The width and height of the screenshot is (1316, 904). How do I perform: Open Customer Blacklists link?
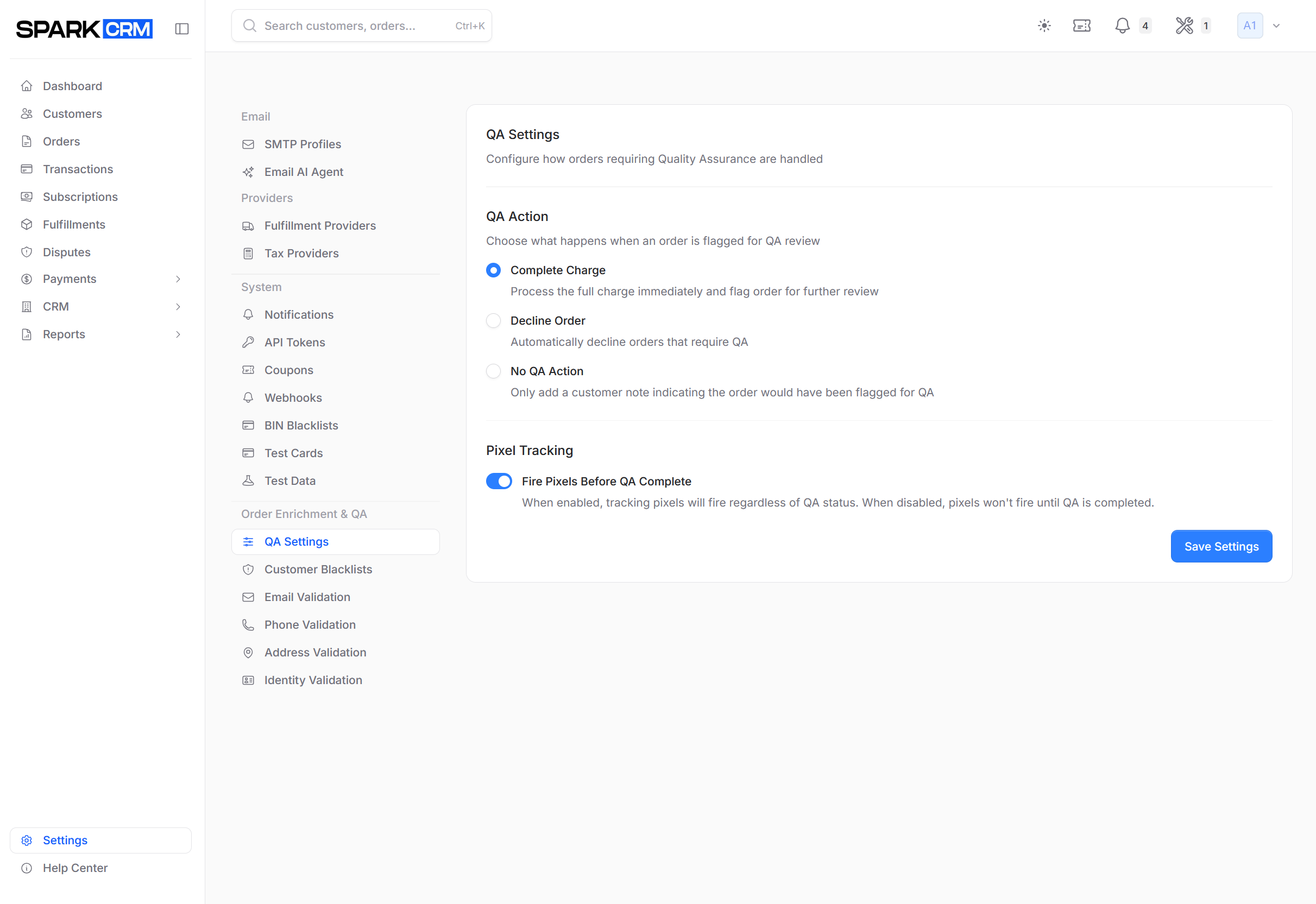point(335,570)
